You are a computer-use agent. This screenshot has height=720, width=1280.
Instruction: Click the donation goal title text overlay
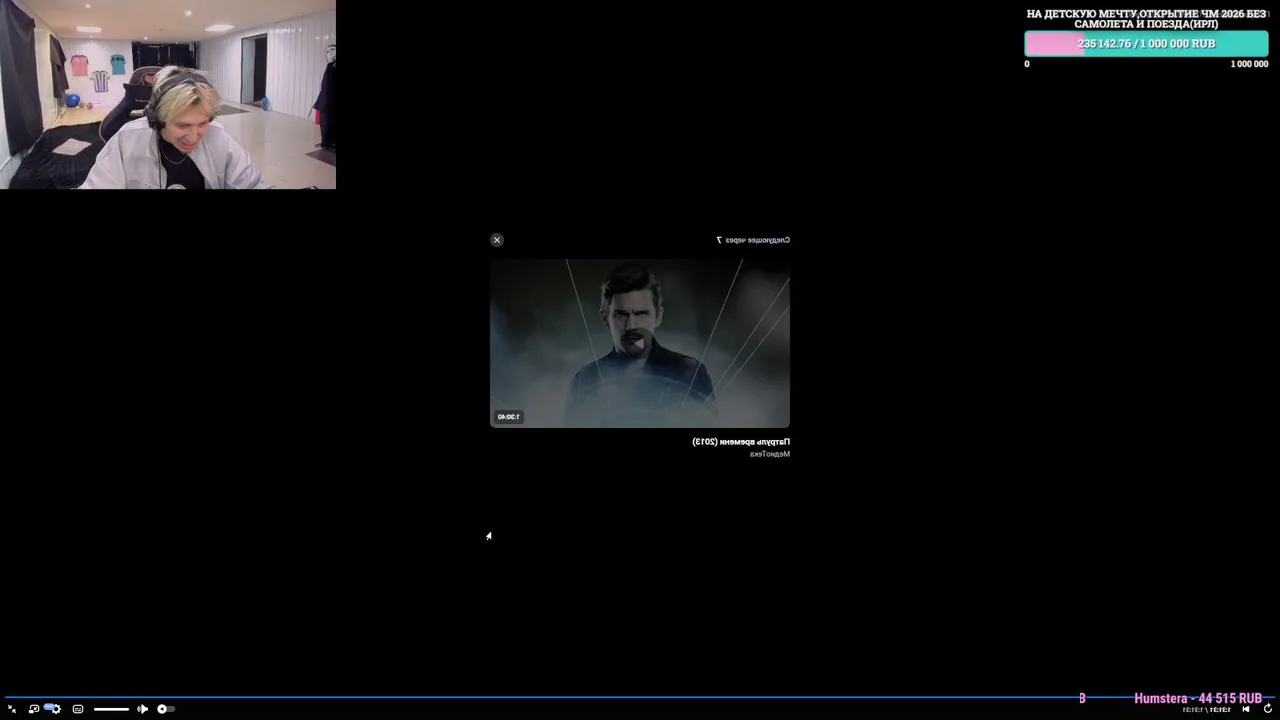tap(1146, 18)
